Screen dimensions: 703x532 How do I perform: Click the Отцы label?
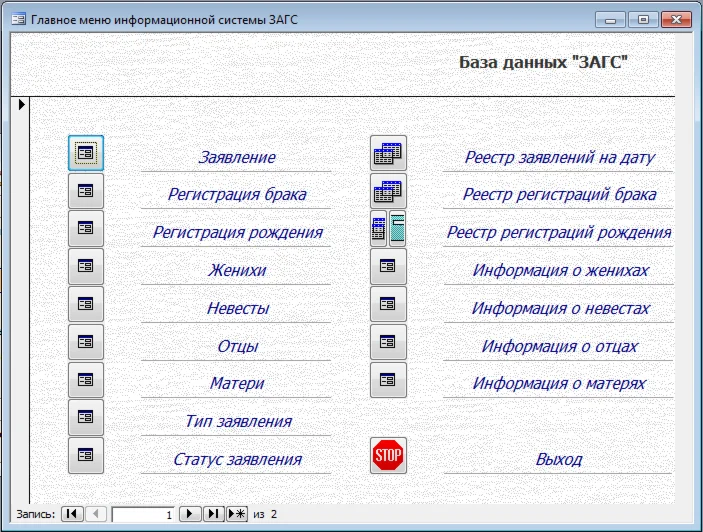tap(238, 346)
